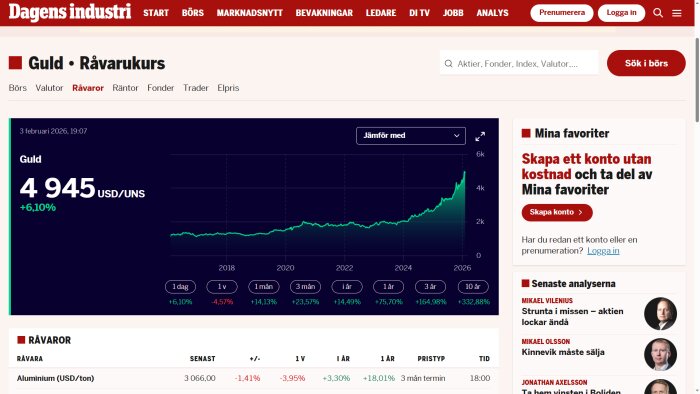700x394 pixels.
Task: Open the Jämför med dropdown
Action: (411, 136)
